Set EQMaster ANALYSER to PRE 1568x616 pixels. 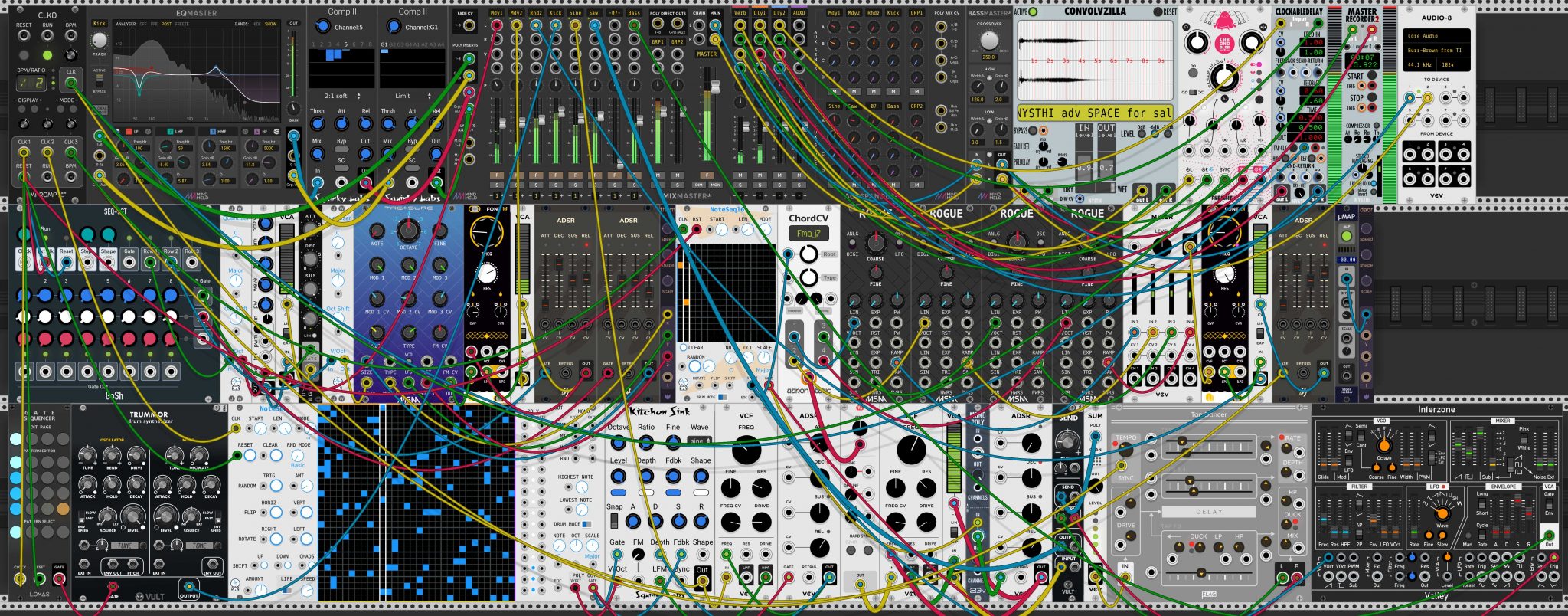[x=154, y=24]
